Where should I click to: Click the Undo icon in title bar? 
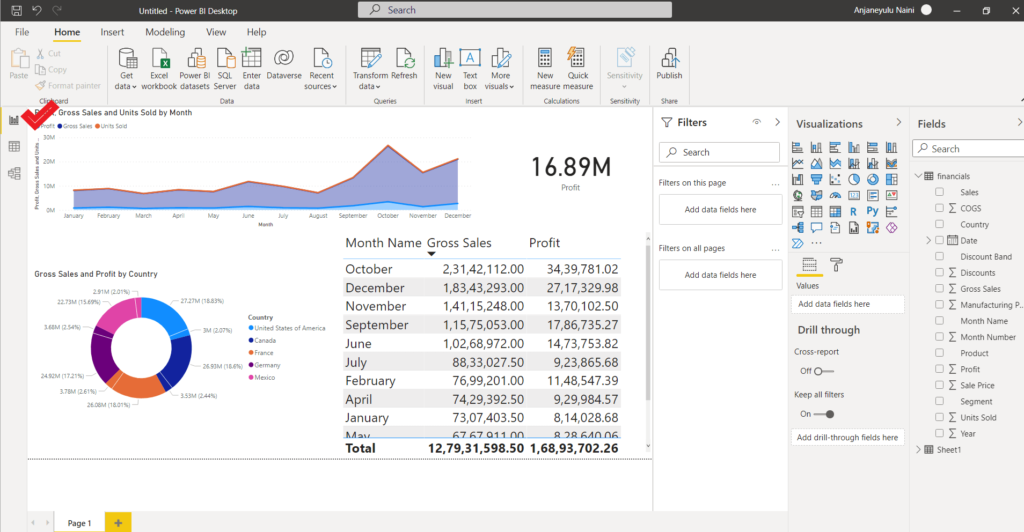tap(37, 10)
